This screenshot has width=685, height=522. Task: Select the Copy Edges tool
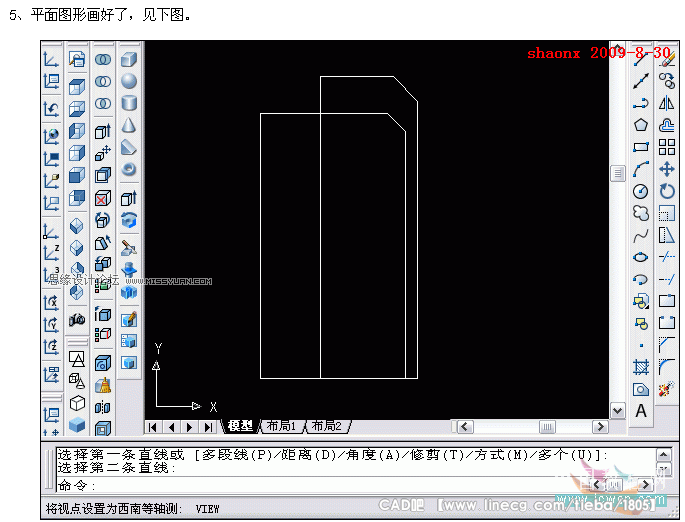pos(103,315)
